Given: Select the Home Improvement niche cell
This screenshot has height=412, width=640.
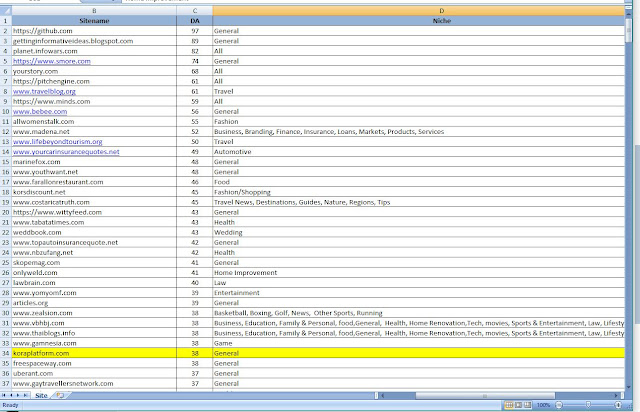Looking at the screenshot, I should point(418,272).
